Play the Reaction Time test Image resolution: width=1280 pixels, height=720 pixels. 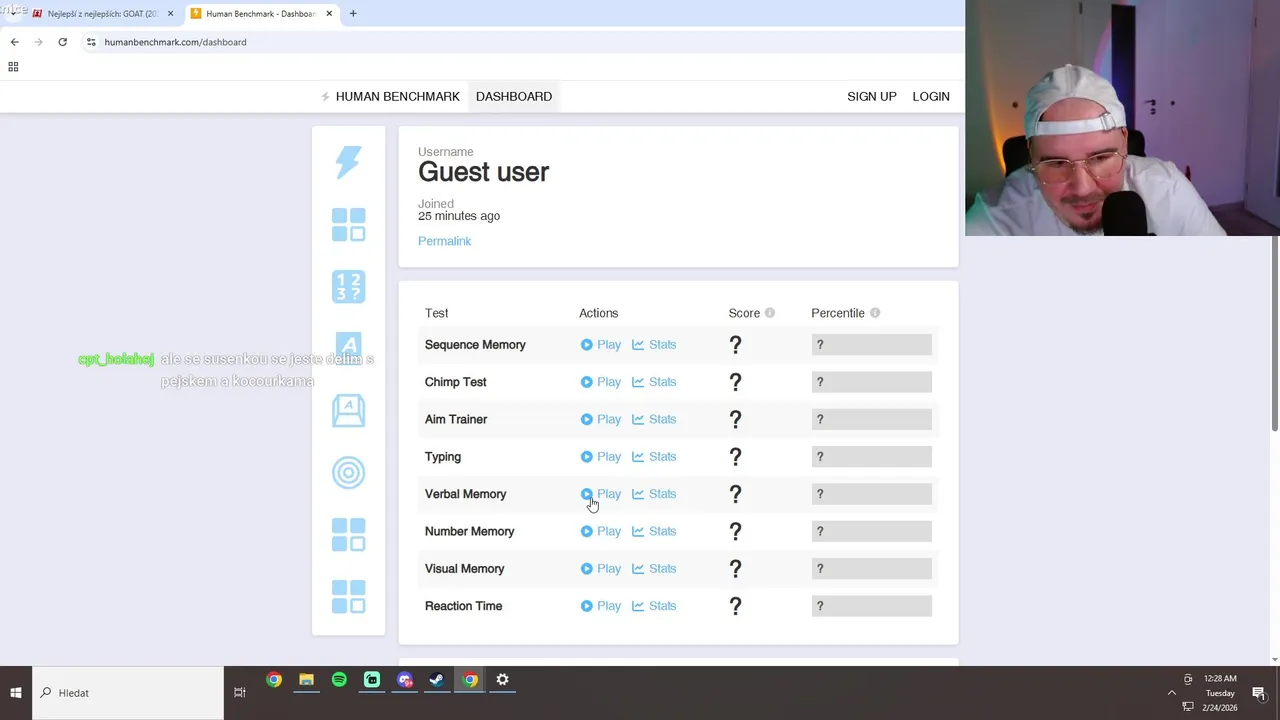point(601,606)
